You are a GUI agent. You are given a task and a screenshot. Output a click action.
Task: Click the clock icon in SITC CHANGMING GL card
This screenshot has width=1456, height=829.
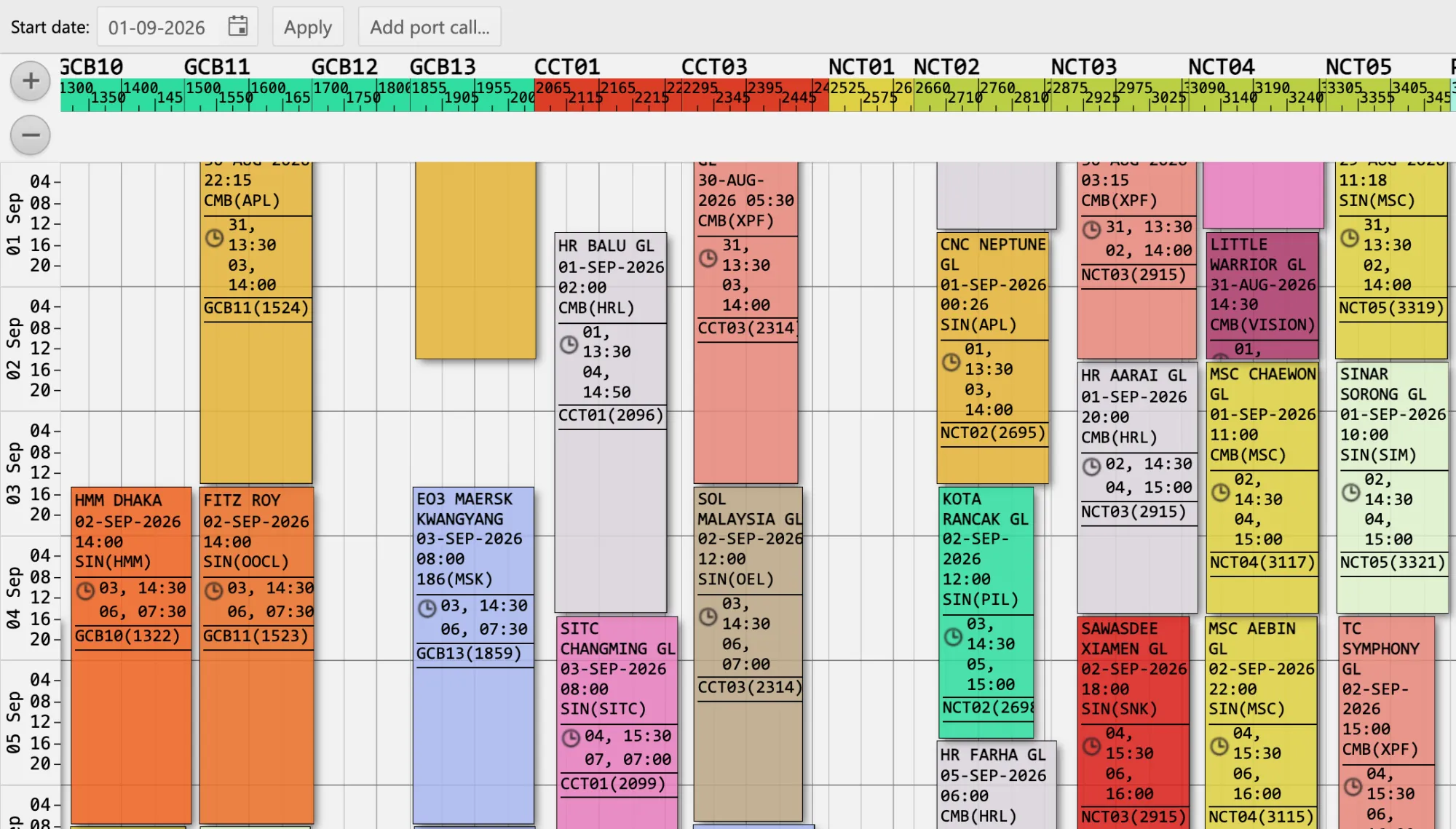(x=571, y=737)
